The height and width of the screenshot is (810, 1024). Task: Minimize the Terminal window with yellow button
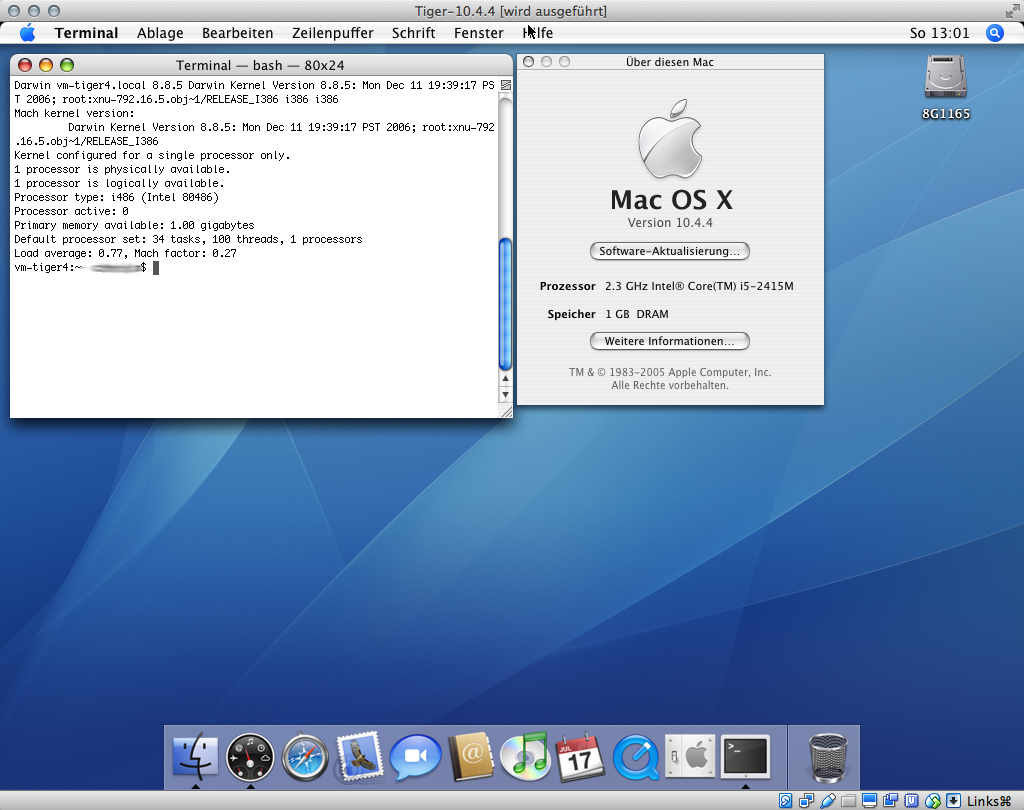(46, 65)
